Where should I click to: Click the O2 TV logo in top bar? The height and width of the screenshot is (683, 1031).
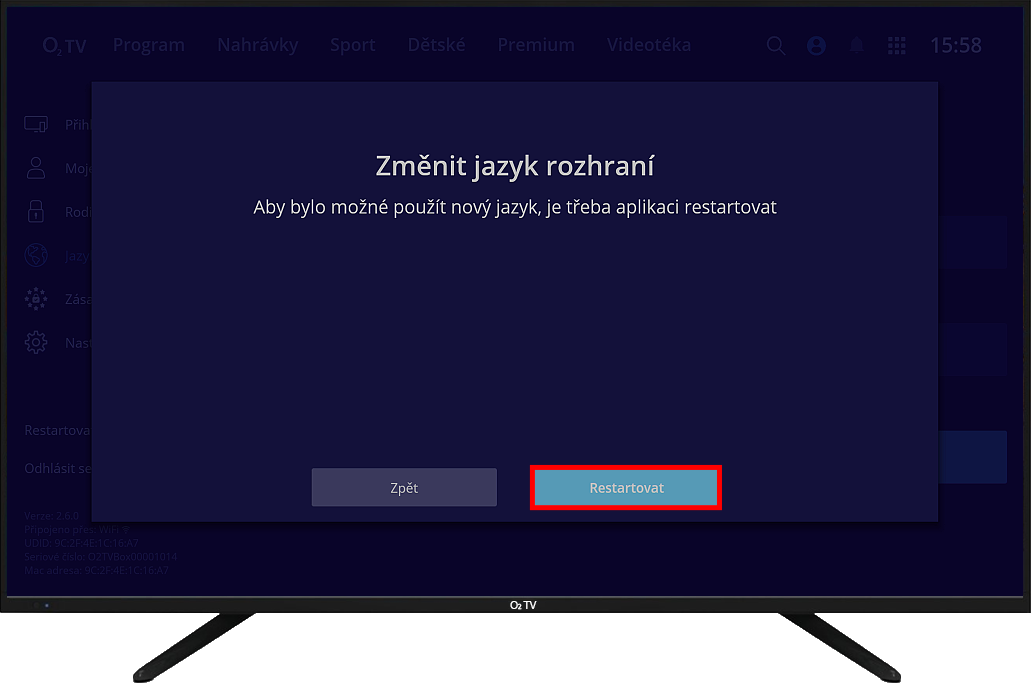pyautogui.click(x=64, y=45)
